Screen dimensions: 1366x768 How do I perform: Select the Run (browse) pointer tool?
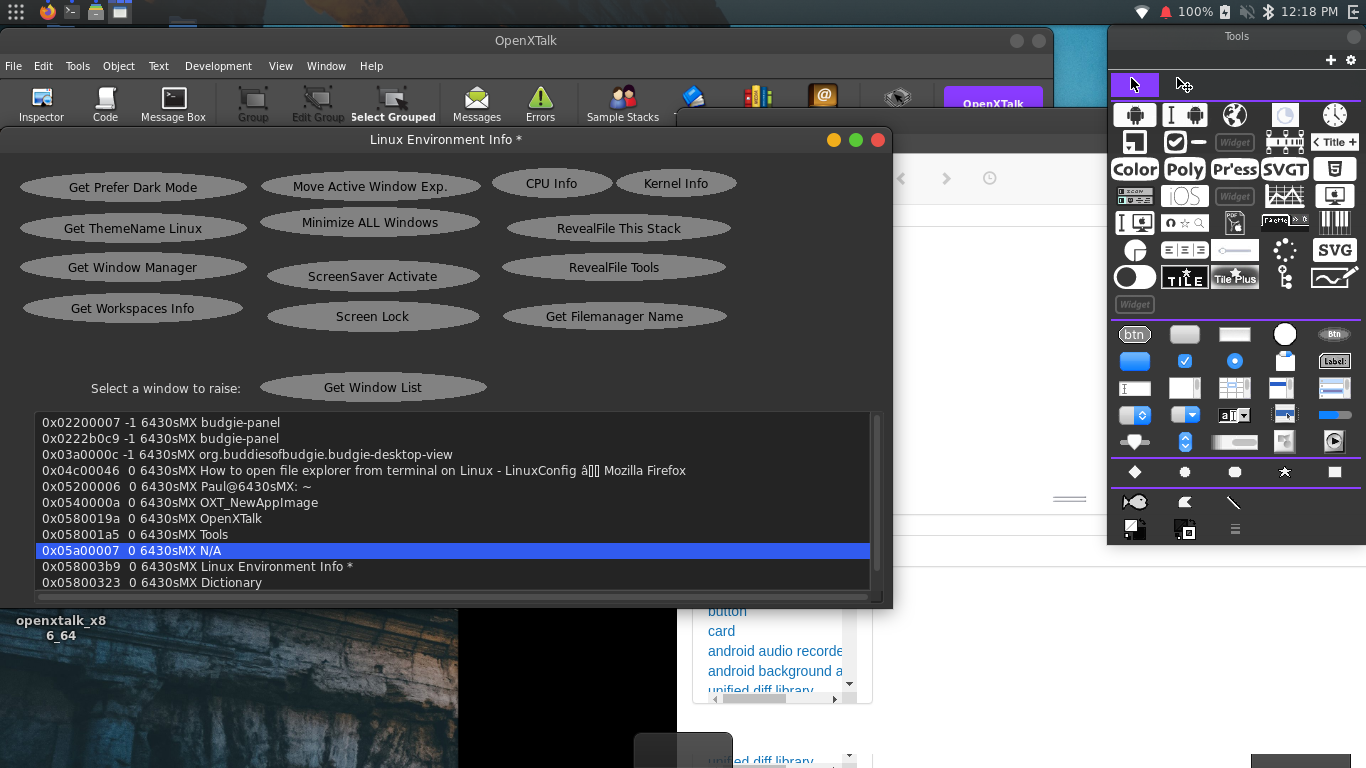click(1135, 85)
